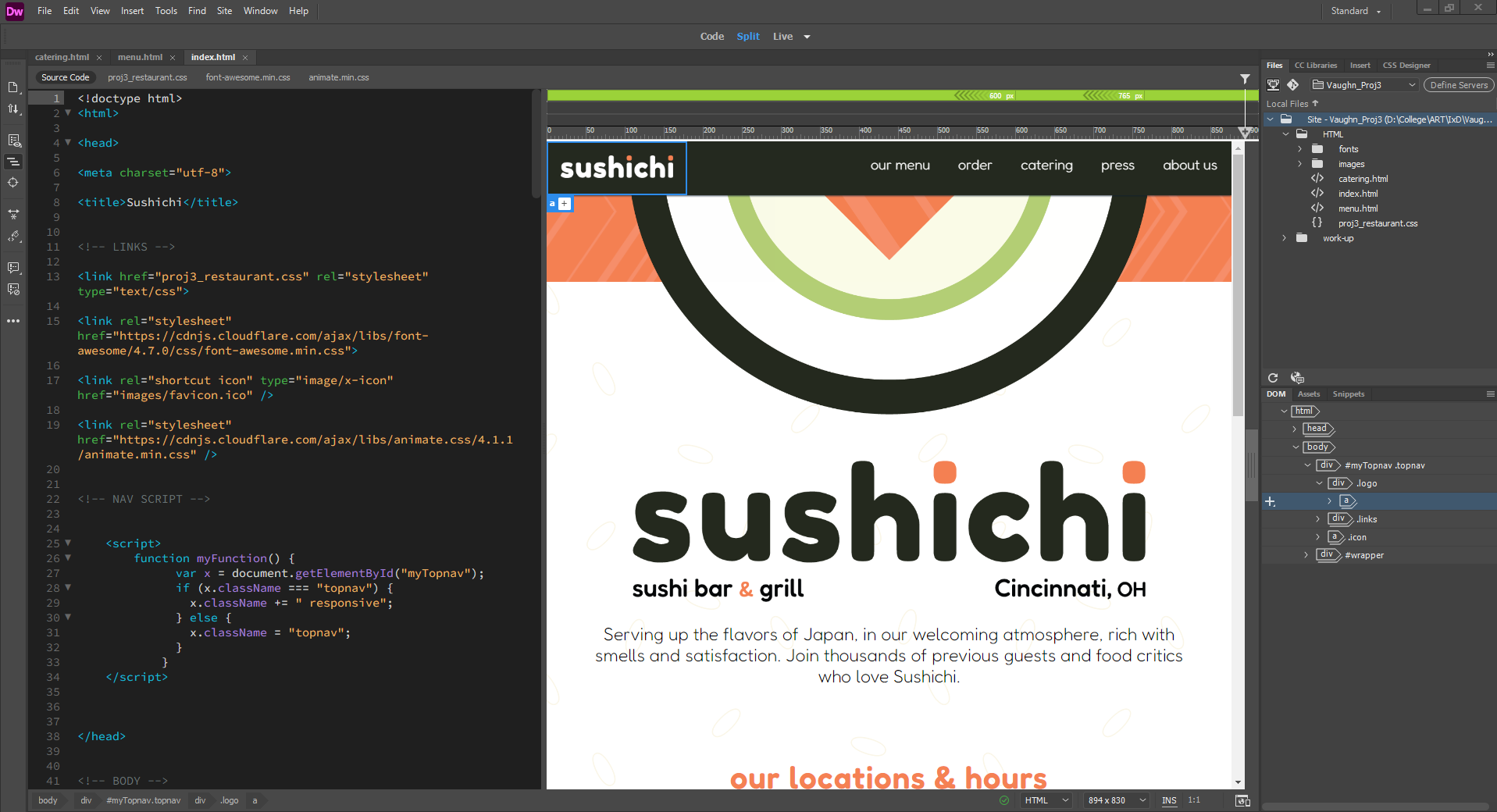Click the green no-errors check icon
1497x812 pixels.
(x=1004, y=800)
